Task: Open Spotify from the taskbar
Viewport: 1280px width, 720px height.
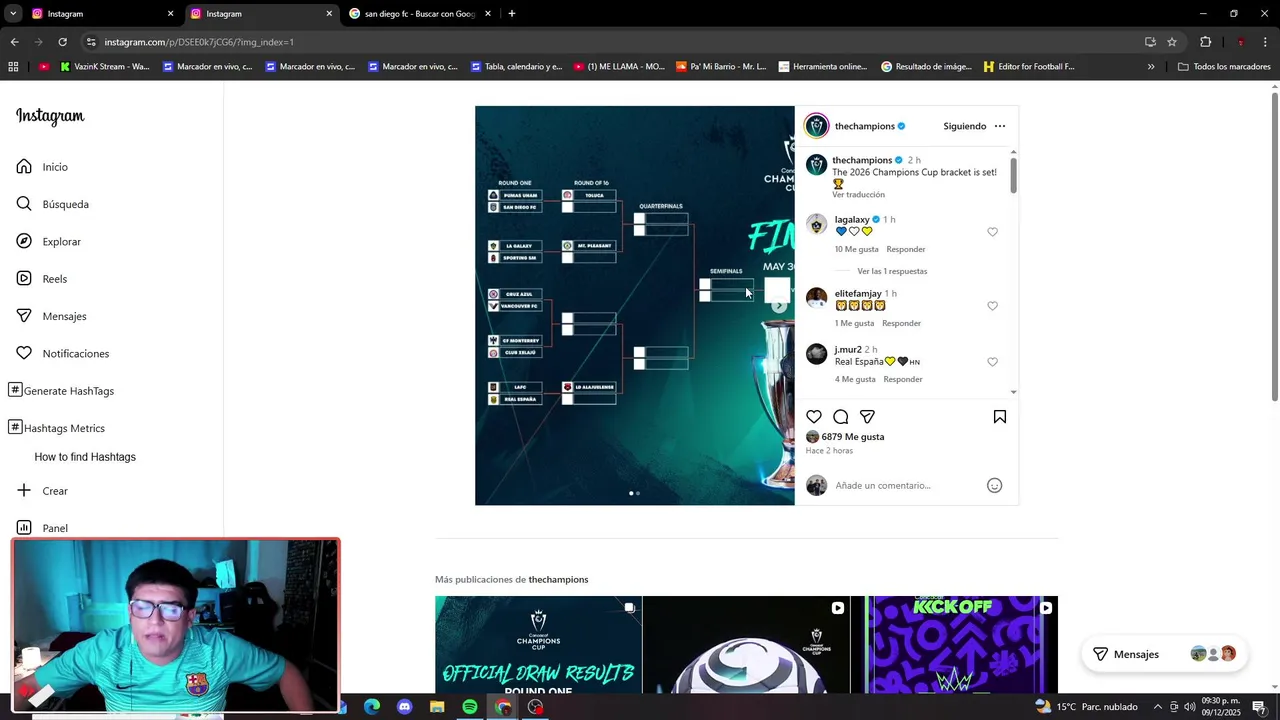Action: (x=470, y=707)
